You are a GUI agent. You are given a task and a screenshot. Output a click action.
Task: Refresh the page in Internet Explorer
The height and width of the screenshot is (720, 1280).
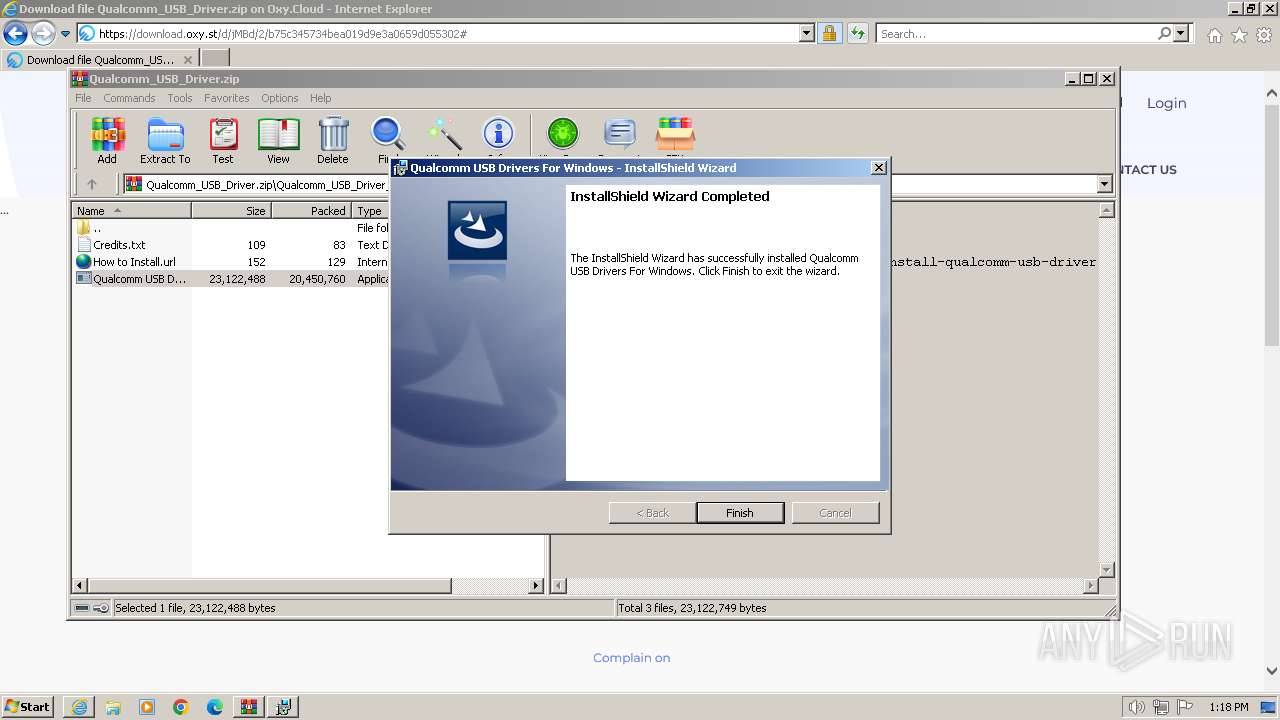click(857, 34)
